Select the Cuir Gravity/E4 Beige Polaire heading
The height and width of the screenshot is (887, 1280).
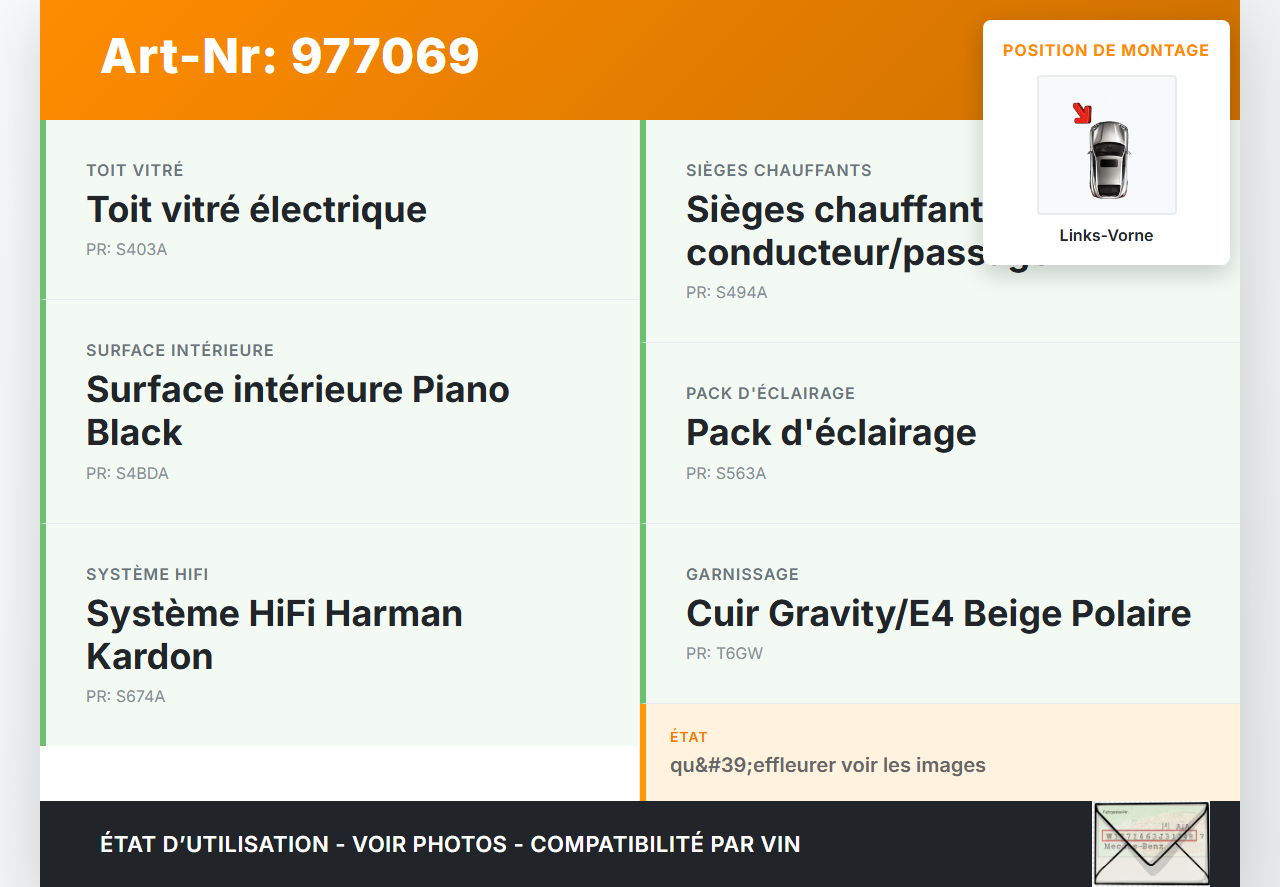(x=938, y=614)
